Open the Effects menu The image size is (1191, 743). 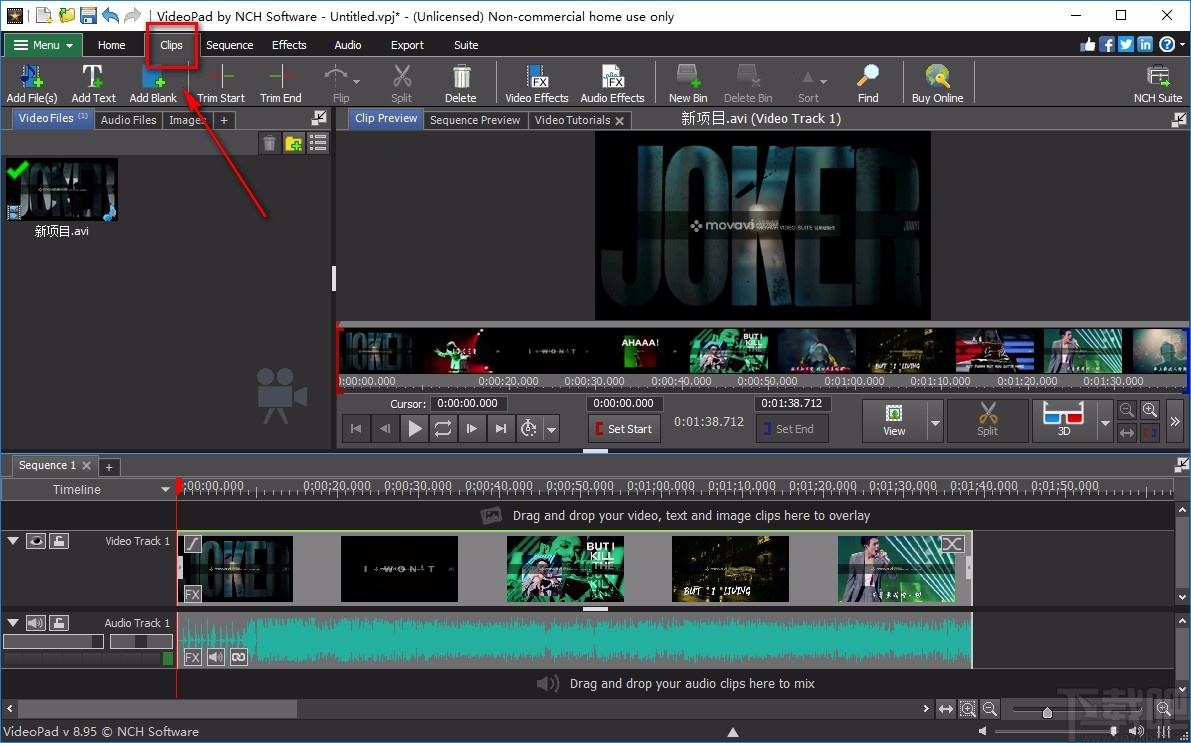(x=289, y=44)
